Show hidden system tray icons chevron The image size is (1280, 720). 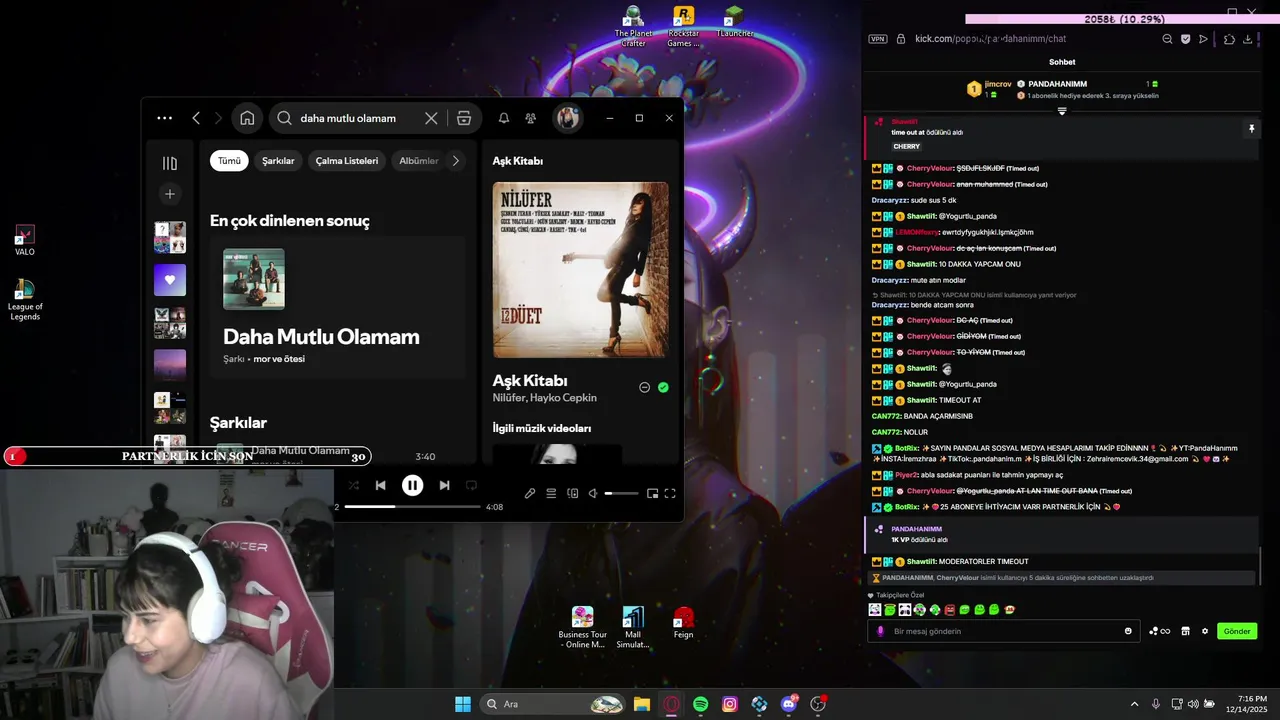[x=1134, y=704]
